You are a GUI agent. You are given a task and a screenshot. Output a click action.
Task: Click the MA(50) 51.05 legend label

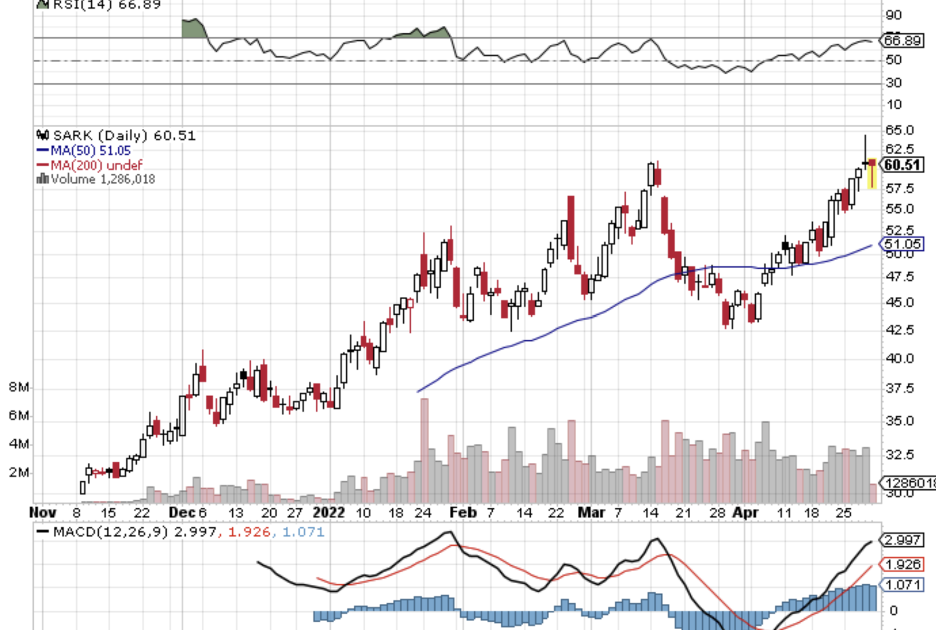pyautogui.click(x=92, y=150)
